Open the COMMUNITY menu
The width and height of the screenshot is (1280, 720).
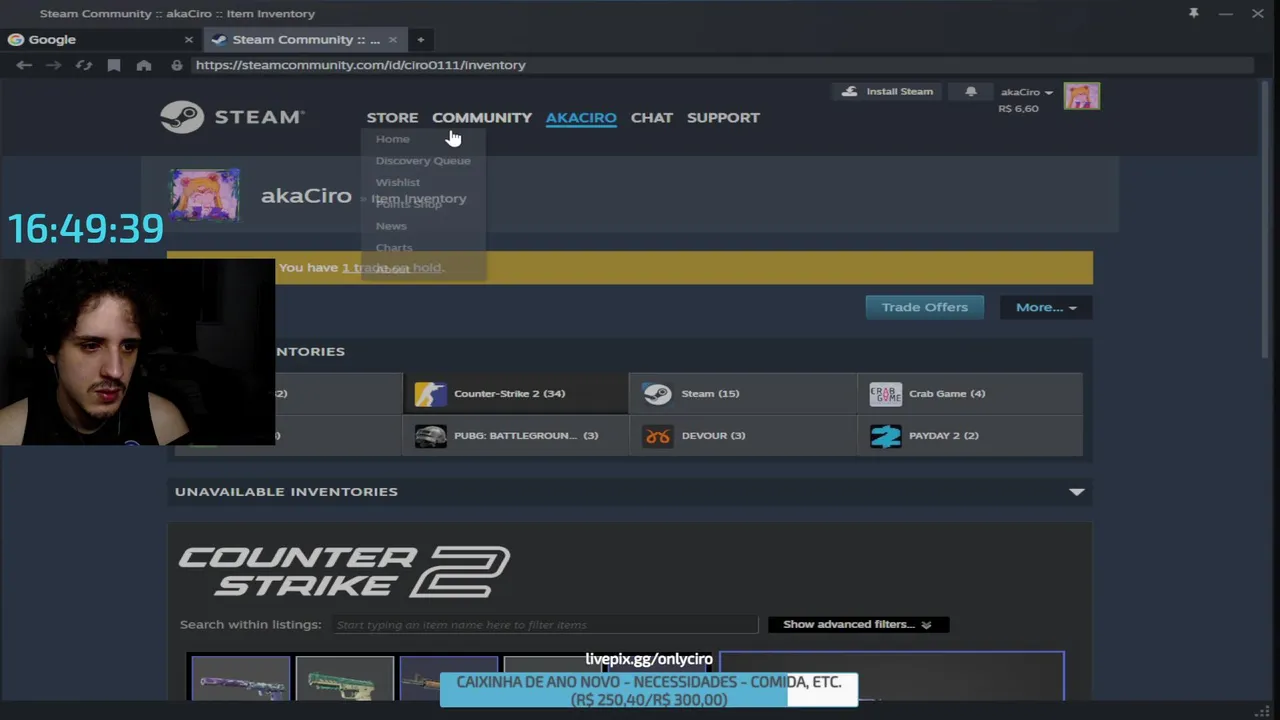(482, 117)
